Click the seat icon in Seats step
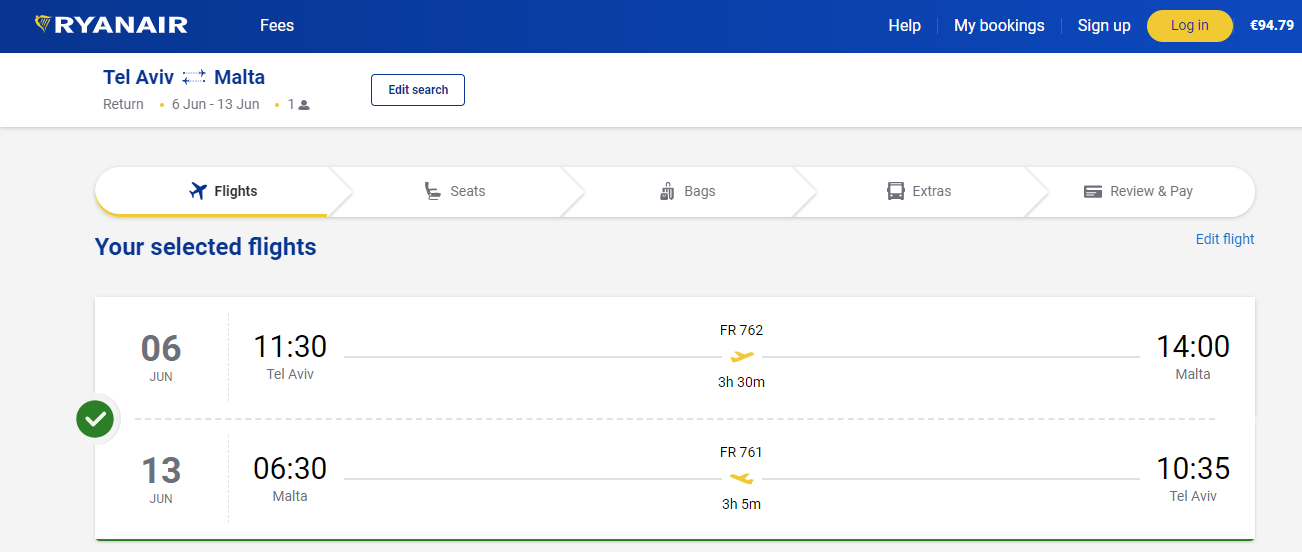Viewport: 1302px width, 552px height. click(433, 191)
